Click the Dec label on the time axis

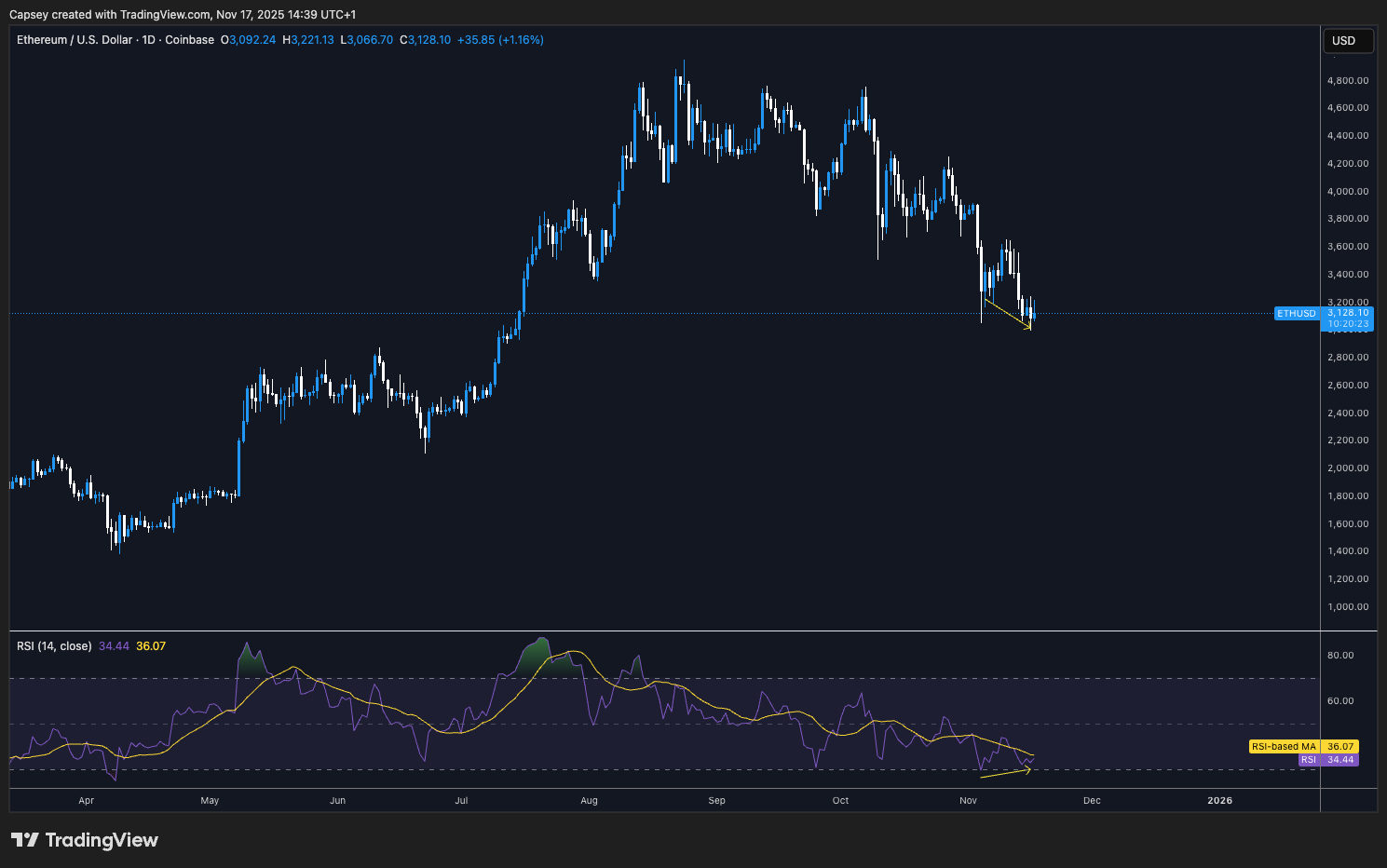1091,800
